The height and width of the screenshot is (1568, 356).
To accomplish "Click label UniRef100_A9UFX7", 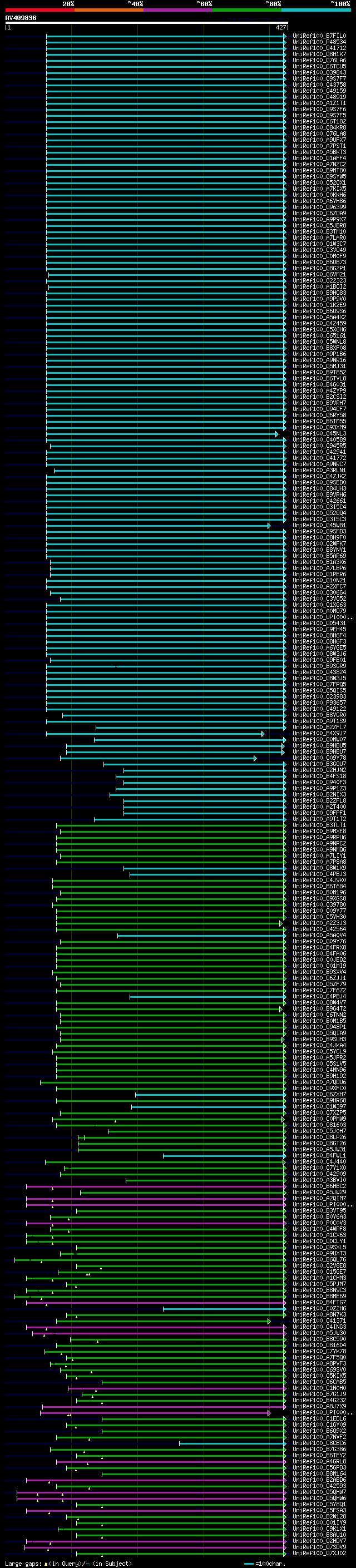I will tap(319, 140).
